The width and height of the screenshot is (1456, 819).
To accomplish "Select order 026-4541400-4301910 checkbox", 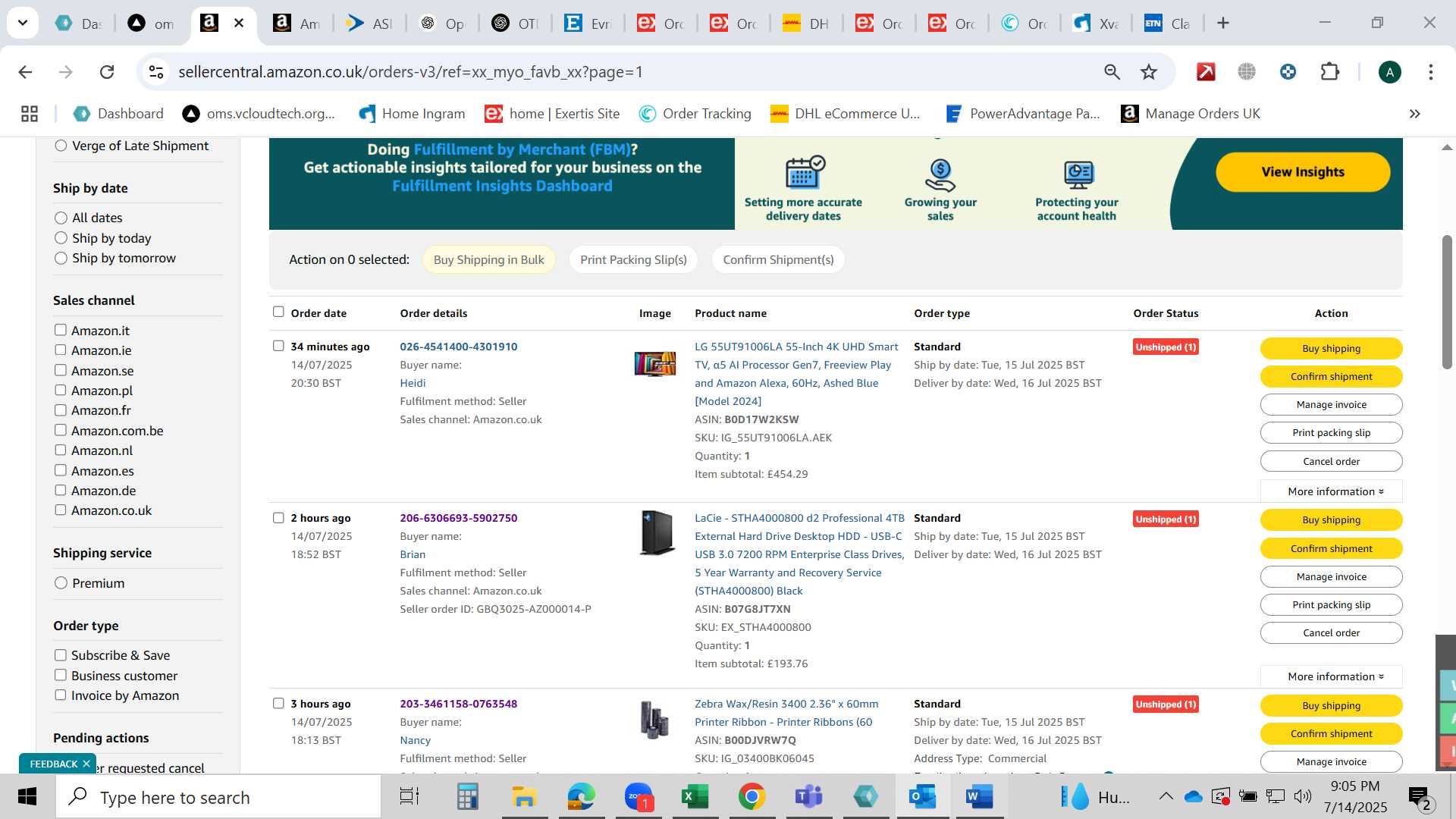I will 278,346.
